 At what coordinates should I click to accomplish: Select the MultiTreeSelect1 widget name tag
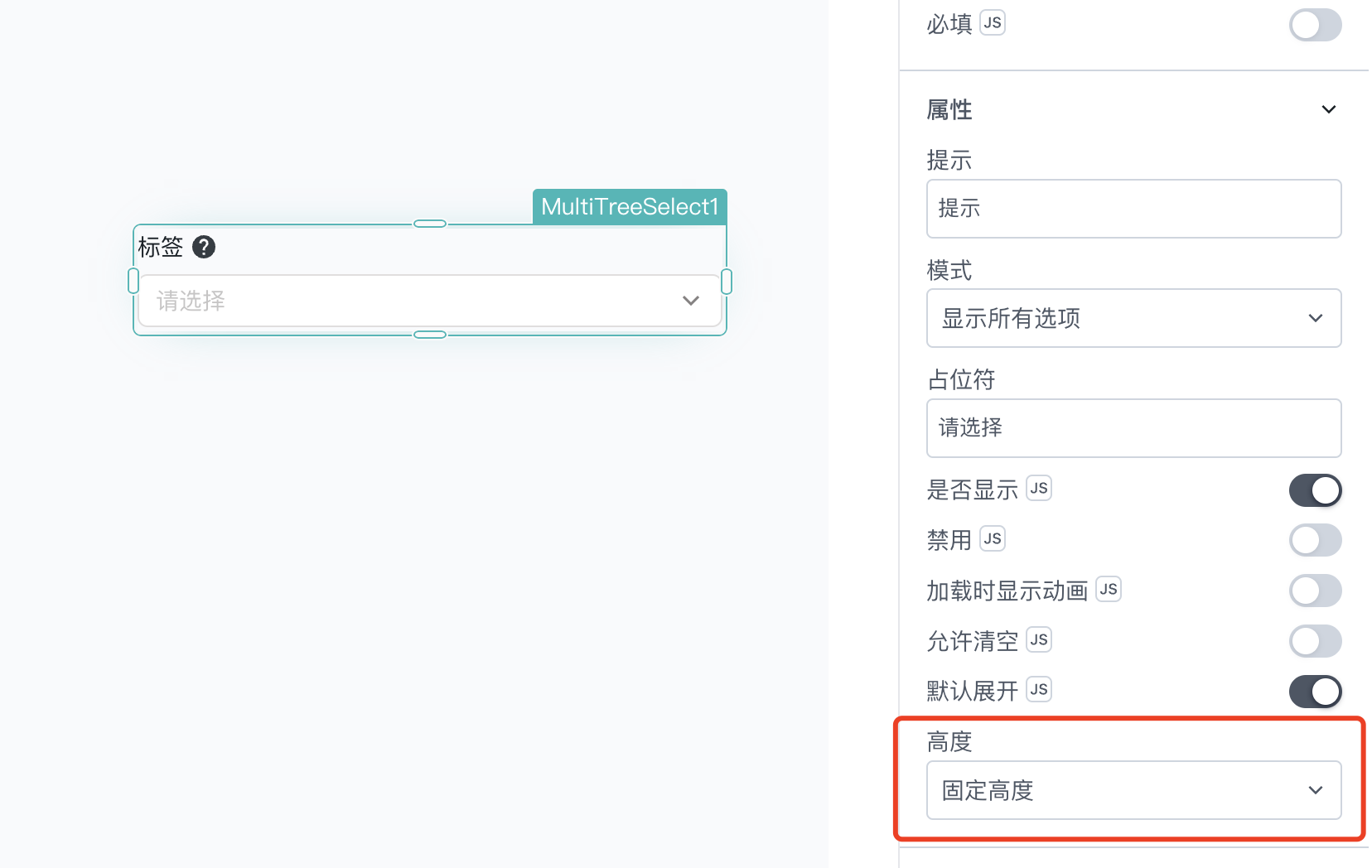point(630,206)
